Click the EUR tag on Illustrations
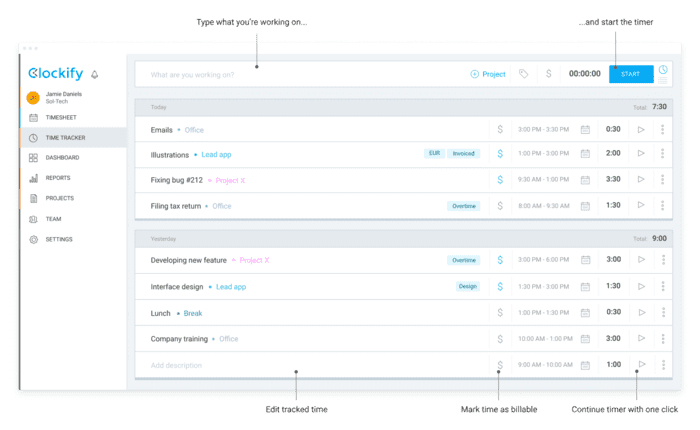This screenshot has width=700, height=430. tap(434, 153)
